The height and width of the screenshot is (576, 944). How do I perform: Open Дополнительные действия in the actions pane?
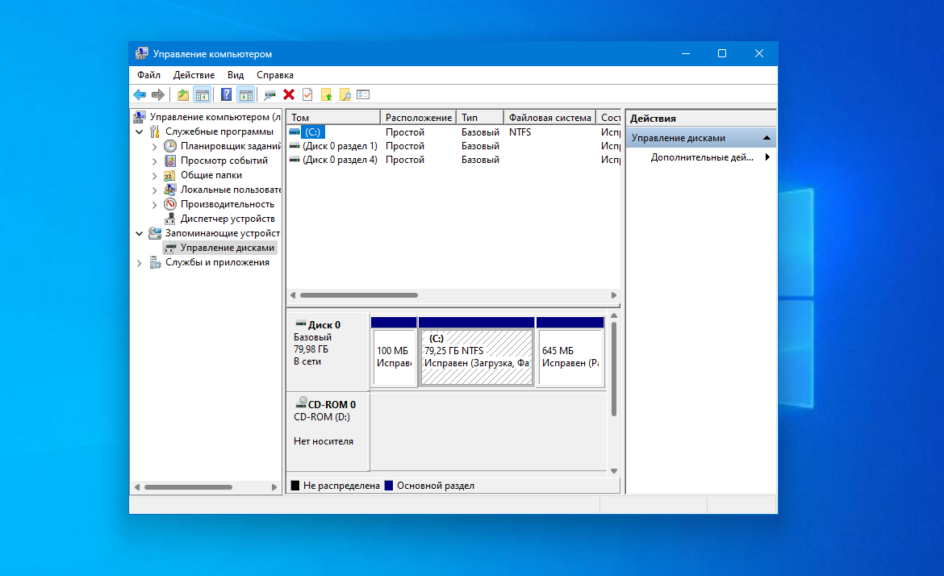click(702, 157)
